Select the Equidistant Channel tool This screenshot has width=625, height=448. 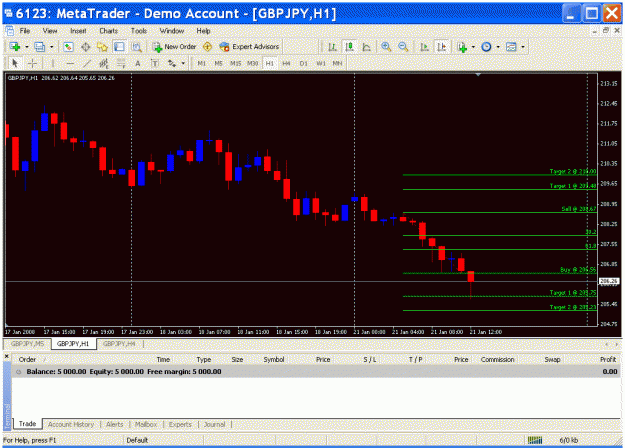click(x=104, y=63)
